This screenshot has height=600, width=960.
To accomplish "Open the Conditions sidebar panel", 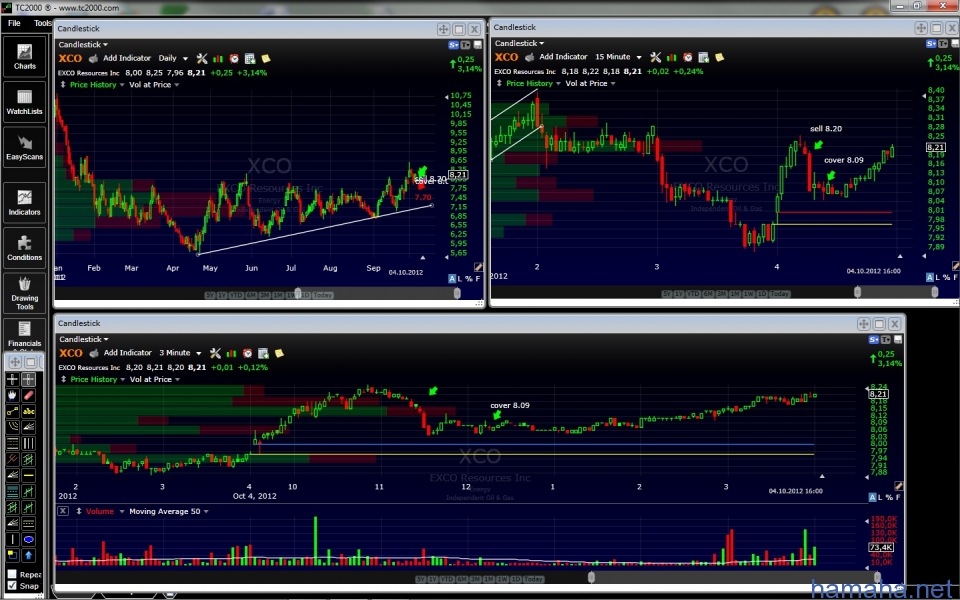I will point(25,247).
